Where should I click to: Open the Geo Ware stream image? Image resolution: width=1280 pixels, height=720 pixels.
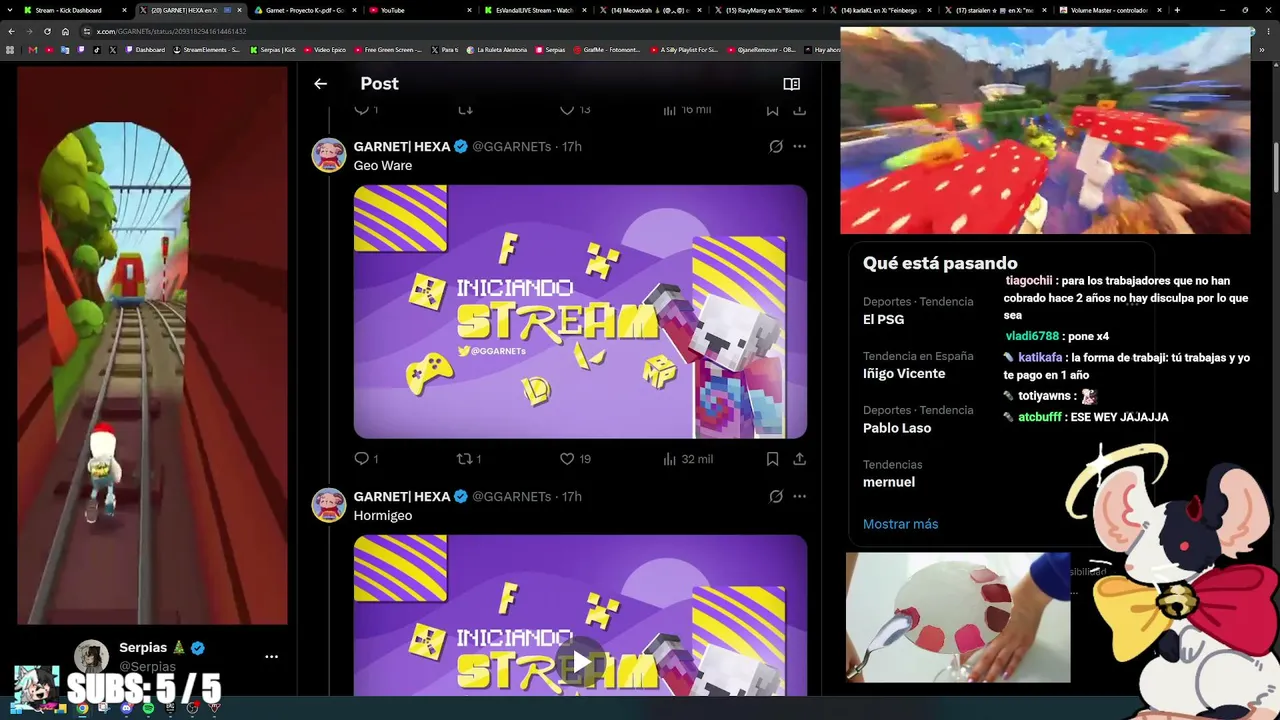(x=580, y=311)
